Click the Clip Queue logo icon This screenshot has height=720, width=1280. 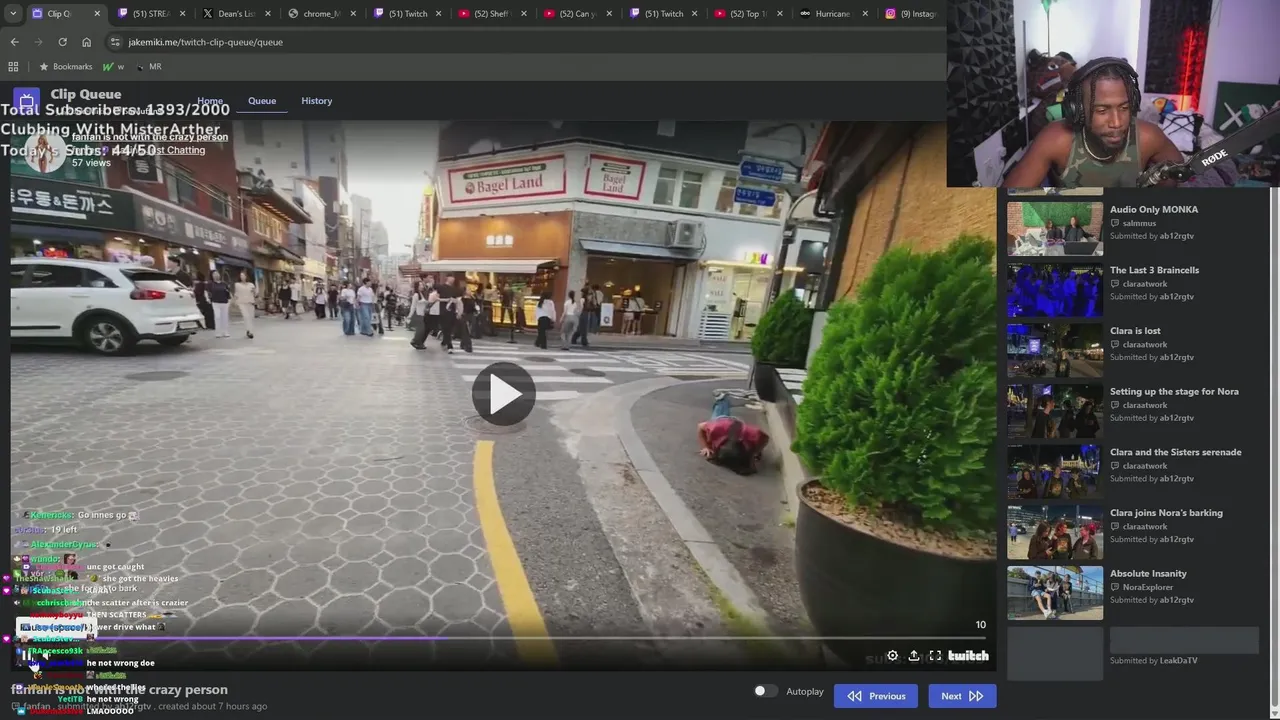coord(27,101)
